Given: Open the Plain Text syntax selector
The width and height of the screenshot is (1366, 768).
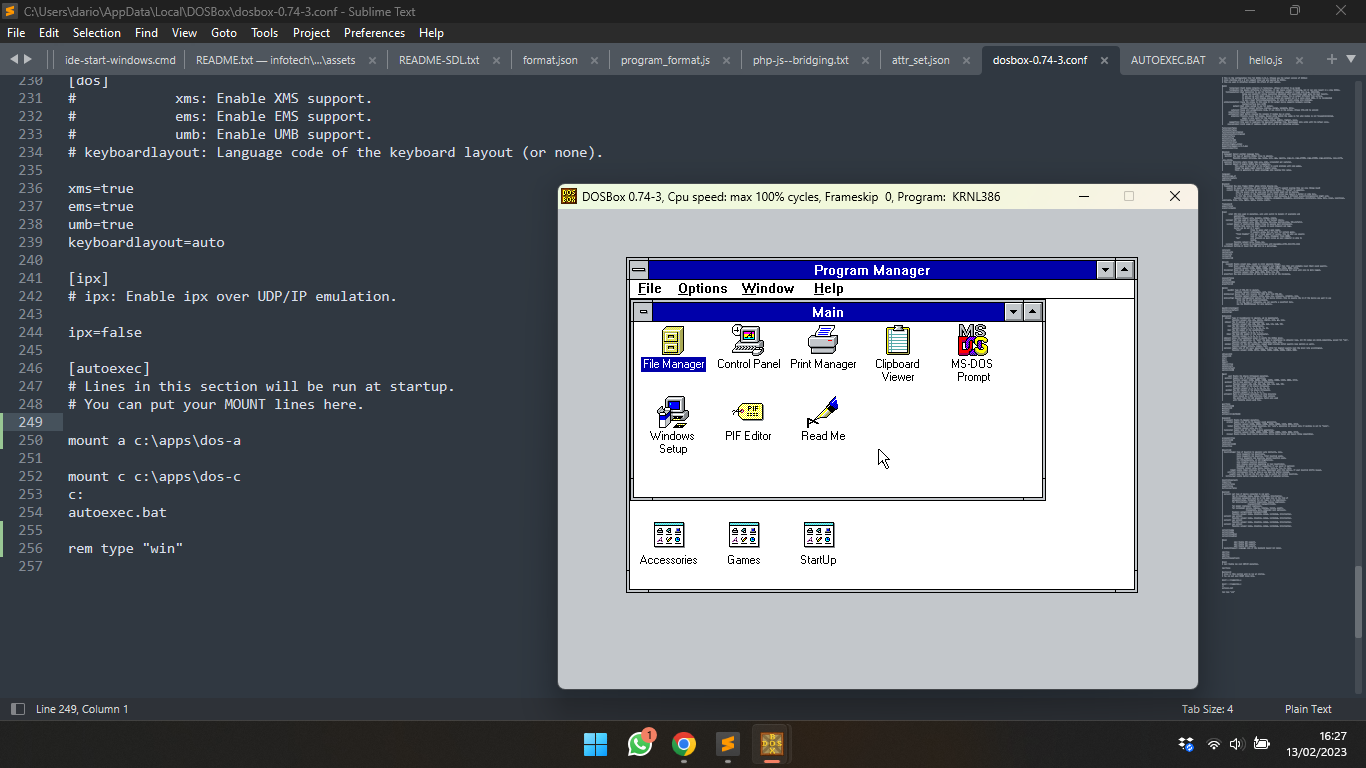Looking at the screenshot, I should click(x=1308, y=709).
